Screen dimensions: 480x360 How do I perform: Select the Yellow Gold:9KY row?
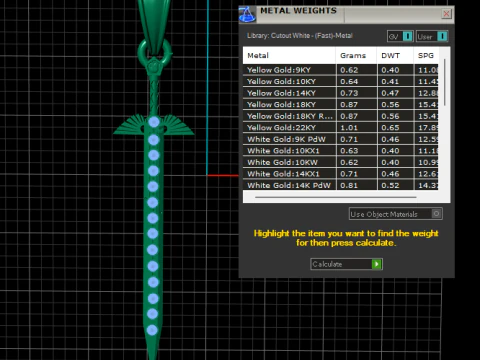tap(341, 70)
